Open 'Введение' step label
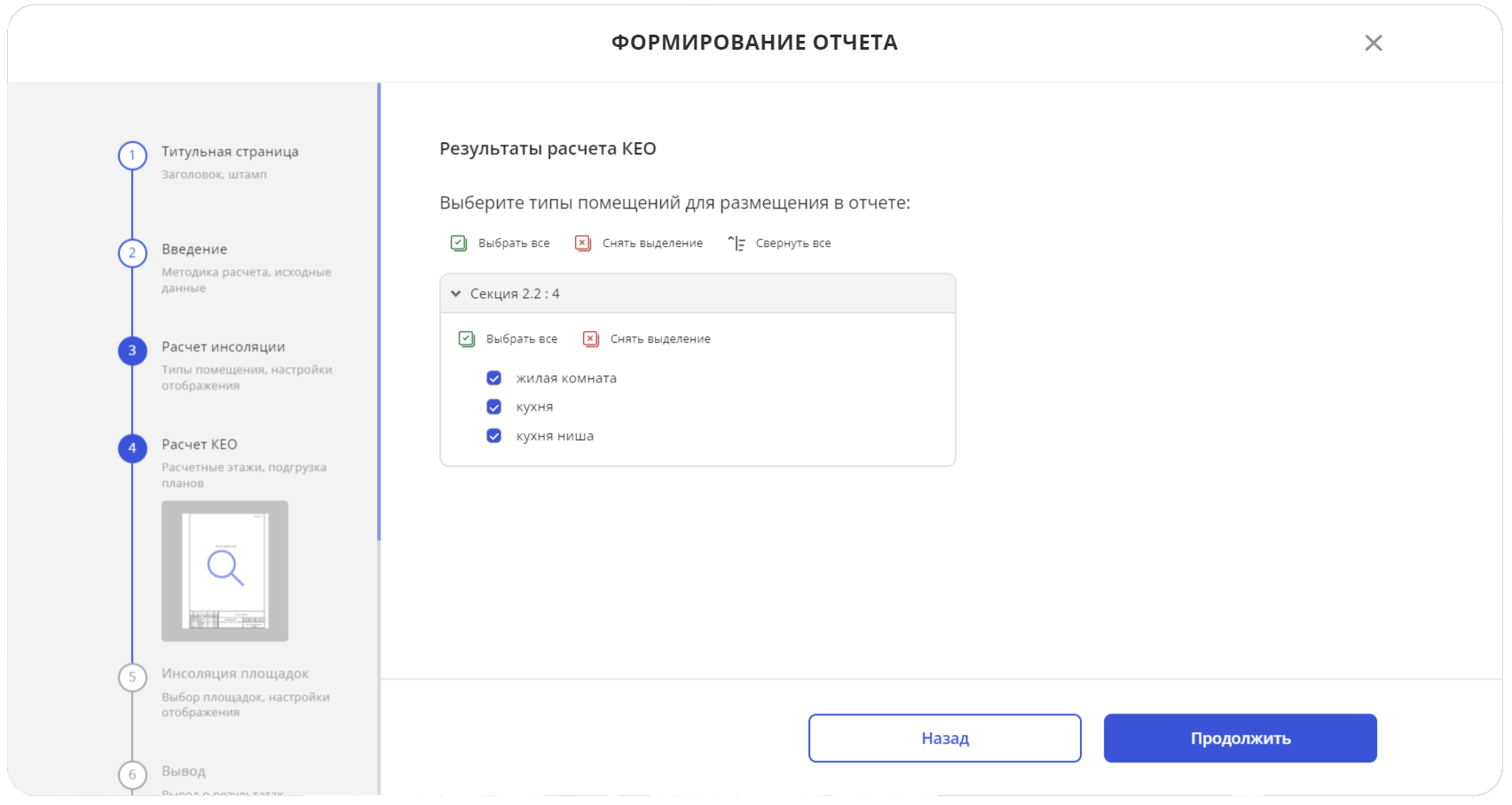The image size is (1512, 805). 194,249
